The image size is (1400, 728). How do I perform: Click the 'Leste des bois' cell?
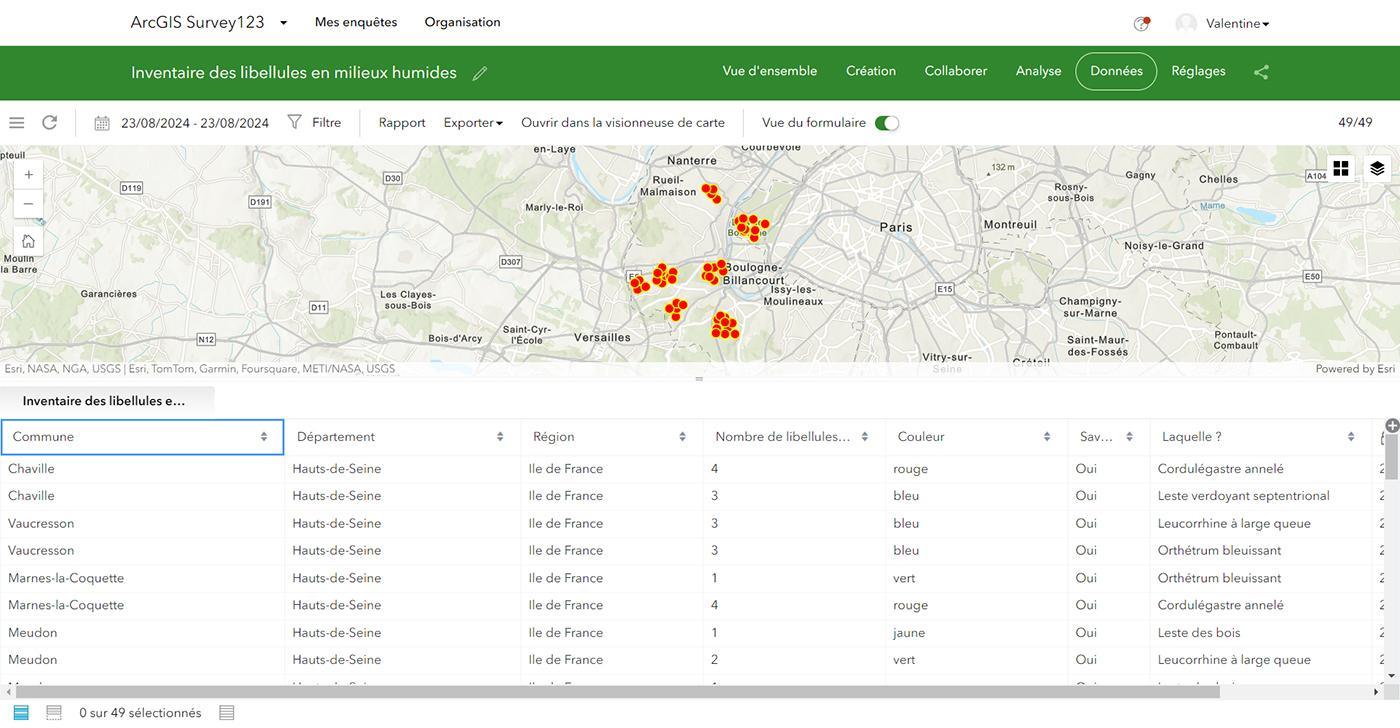coord(1199,632)
